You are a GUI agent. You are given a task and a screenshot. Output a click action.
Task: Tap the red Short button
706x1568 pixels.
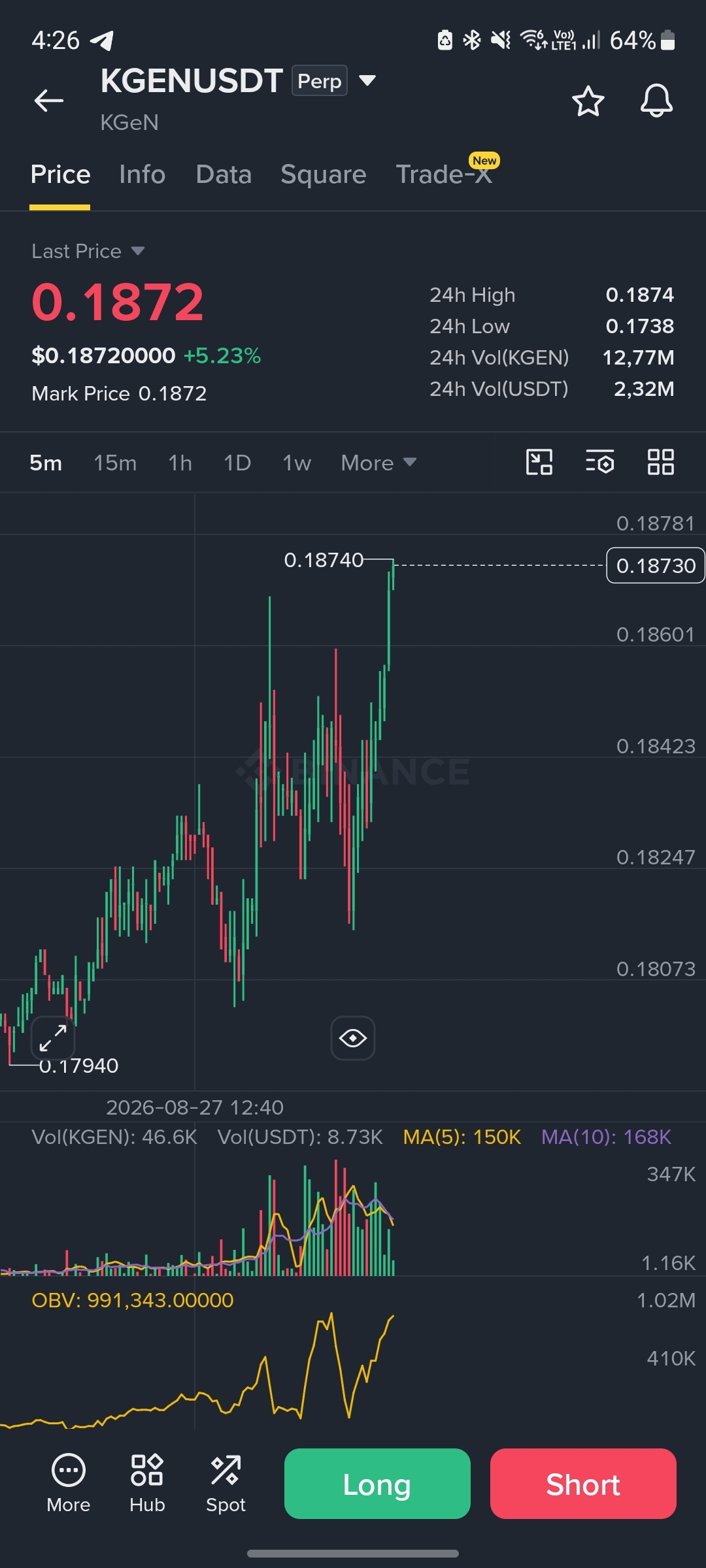583,1484
